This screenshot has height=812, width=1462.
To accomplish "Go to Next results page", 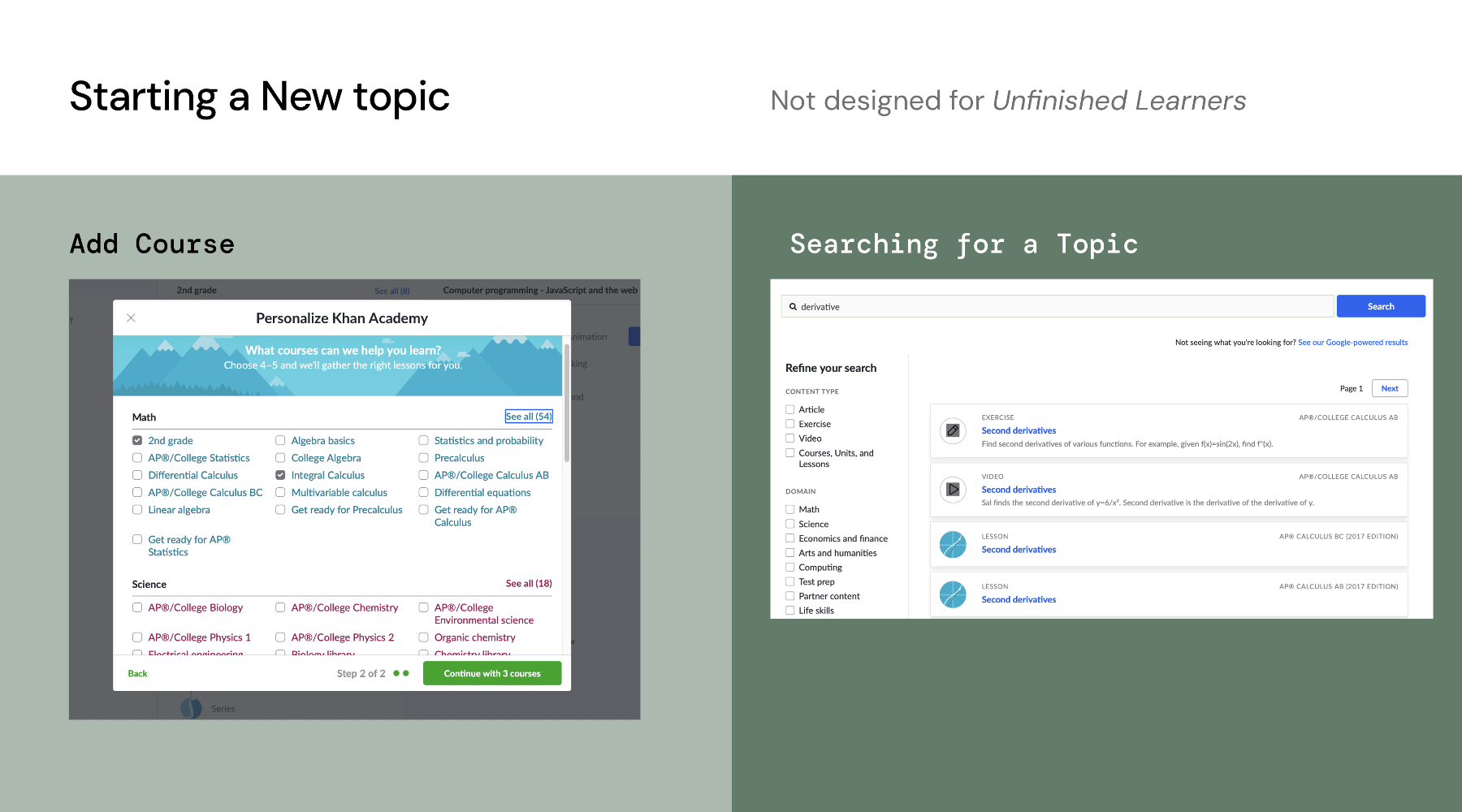I will [x=1390, y=388].
